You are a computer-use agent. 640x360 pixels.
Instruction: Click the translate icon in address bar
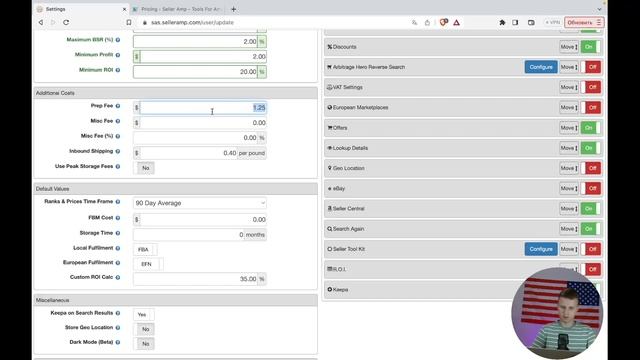[x=414, y=22]
